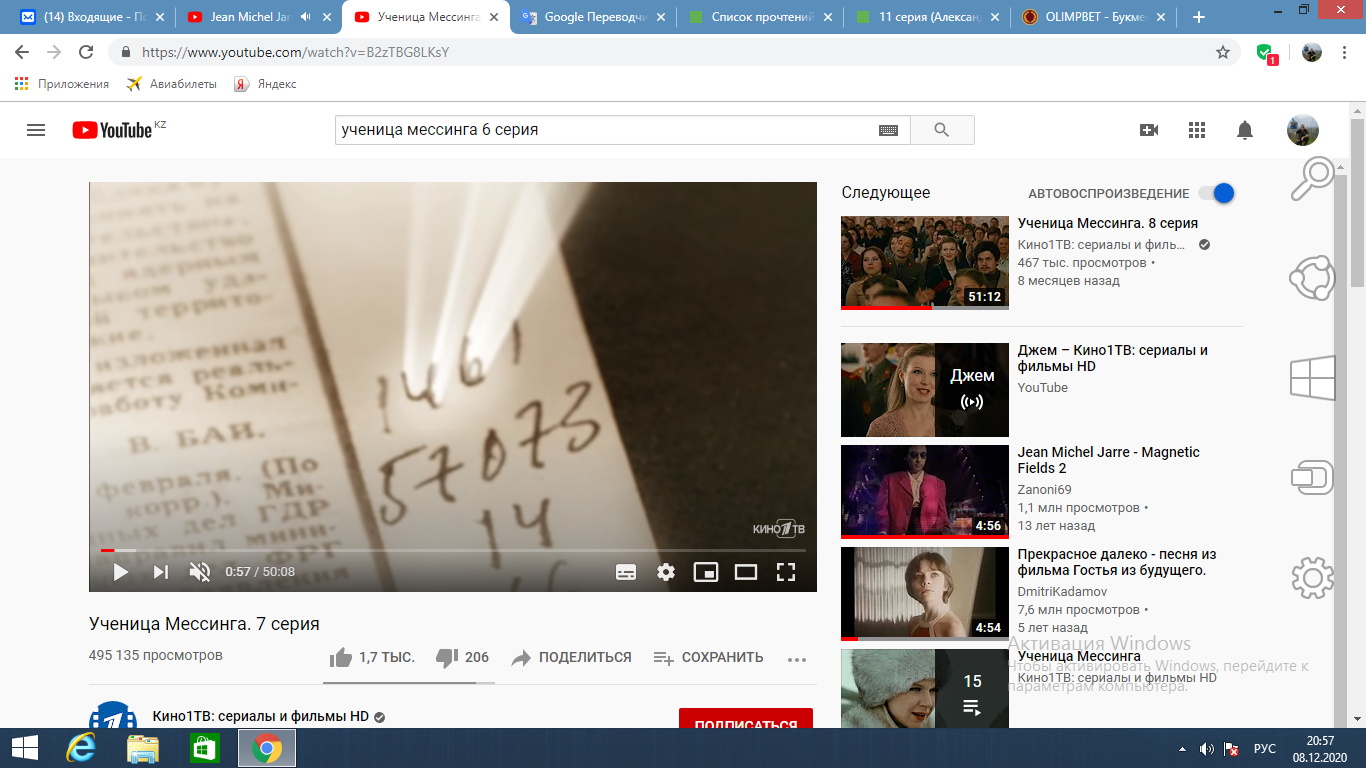Open File Explorer from the taskbar
Screen dimensions: 1366x768
(x=143, y=748)
